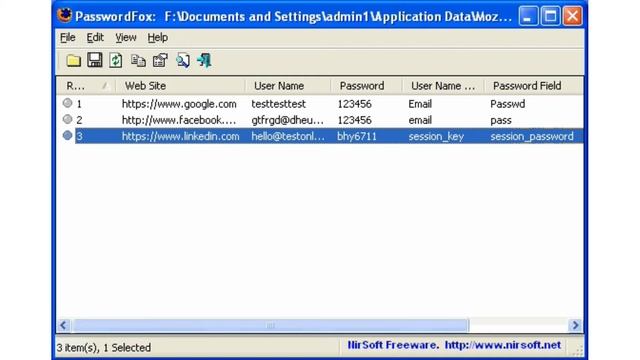The height and width of the screenshot is (360, 640).
Task: Click the facebook row password 123456
Action: pyautogui.click(x=354, y=120)
